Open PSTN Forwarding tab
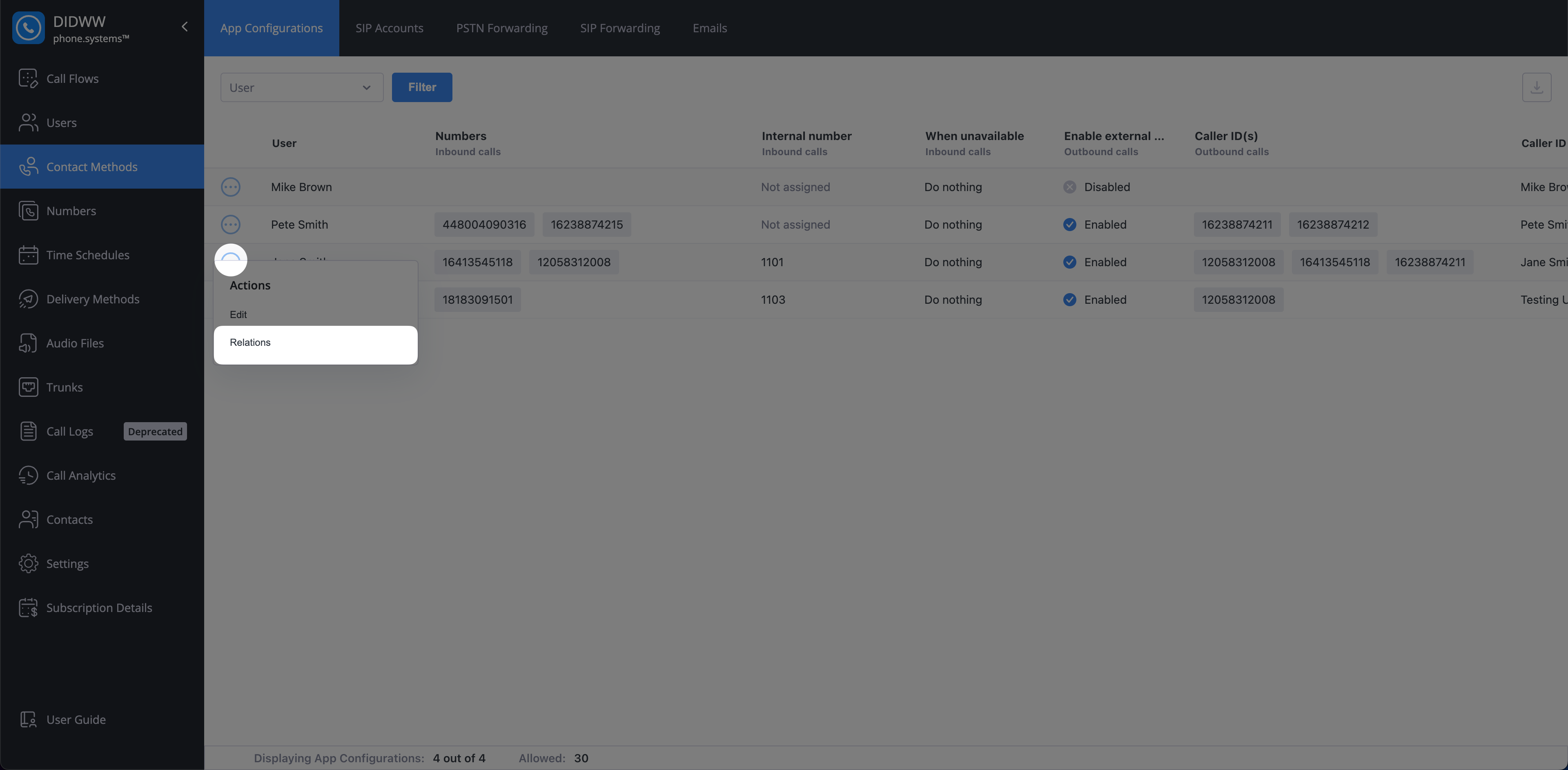This screenshot has width=1568, height=770. pyautogui.click(x=501, y=28)
